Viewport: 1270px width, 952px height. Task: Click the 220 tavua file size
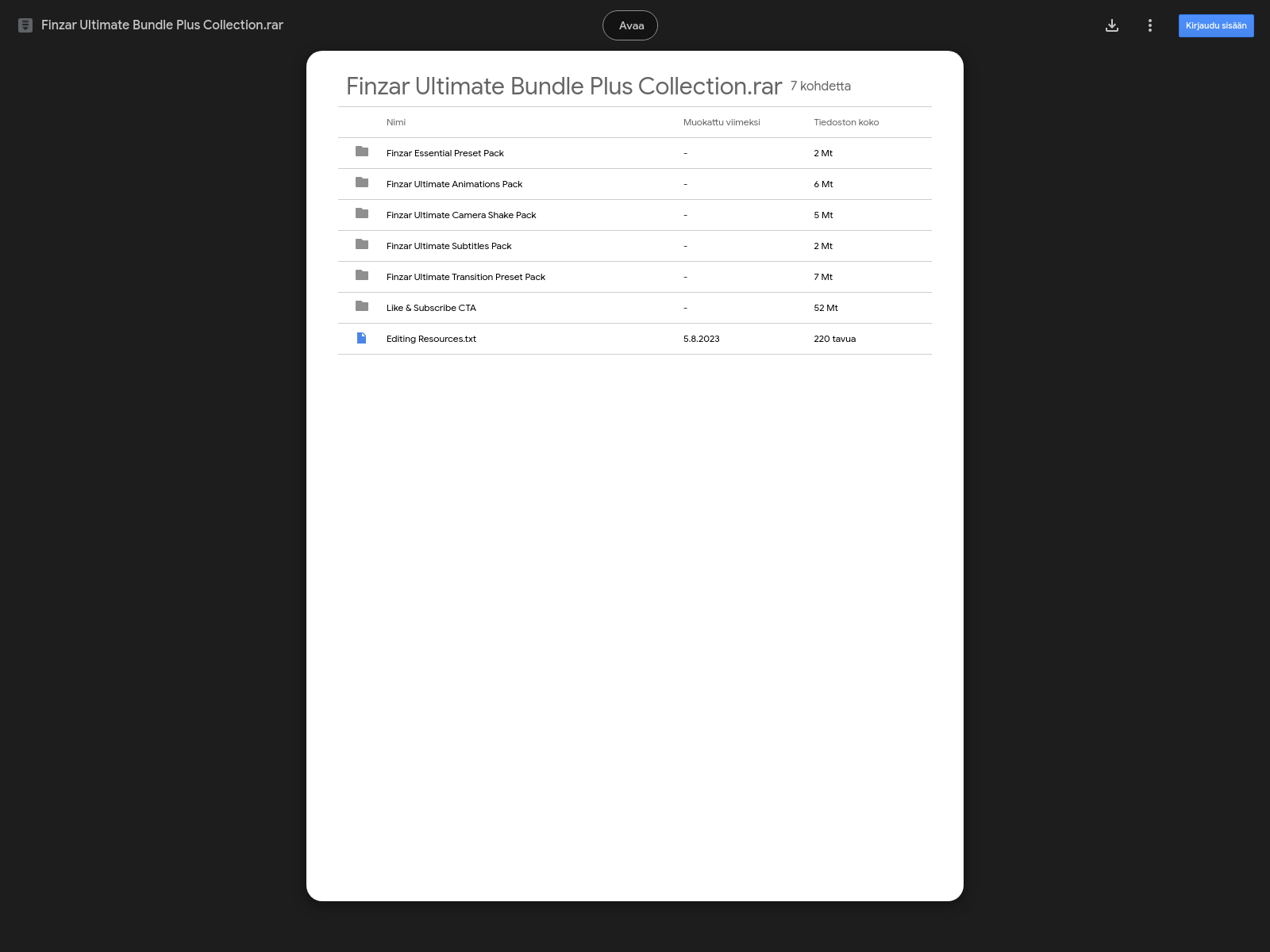tap(835, 339)
